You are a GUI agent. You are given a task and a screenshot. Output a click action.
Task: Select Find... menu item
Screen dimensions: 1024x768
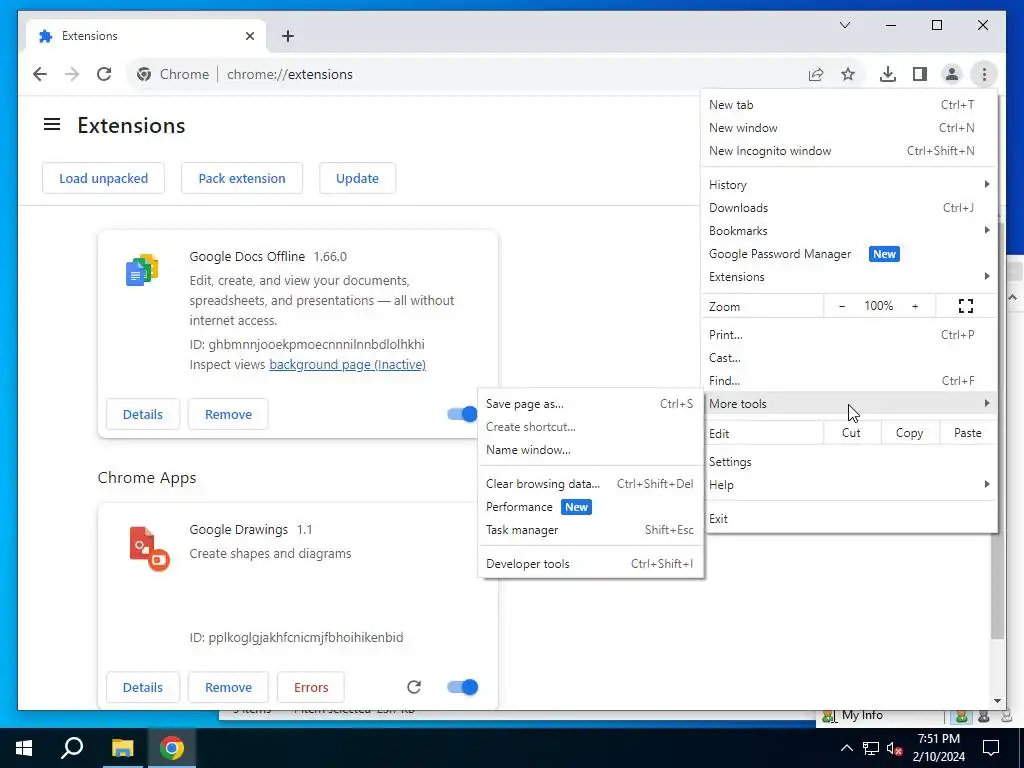tap(850, 381)
